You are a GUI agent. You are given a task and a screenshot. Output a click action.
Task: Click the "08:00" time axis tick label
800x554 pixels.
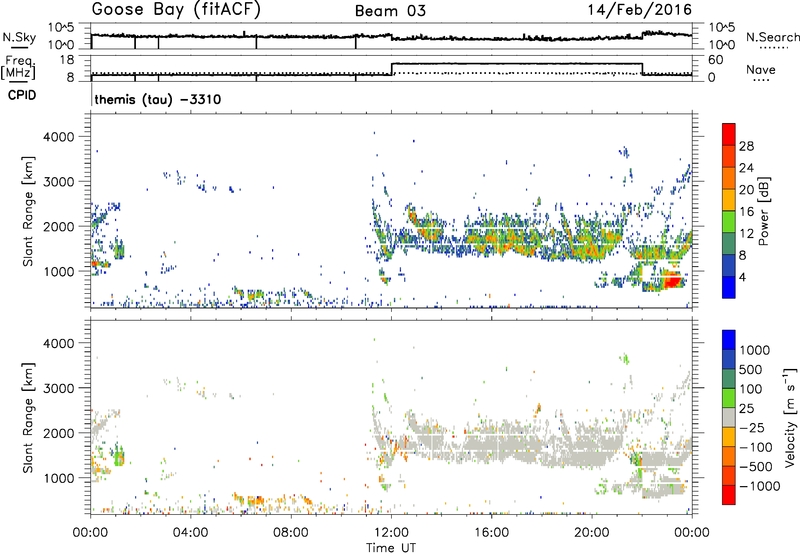[291, 533]
